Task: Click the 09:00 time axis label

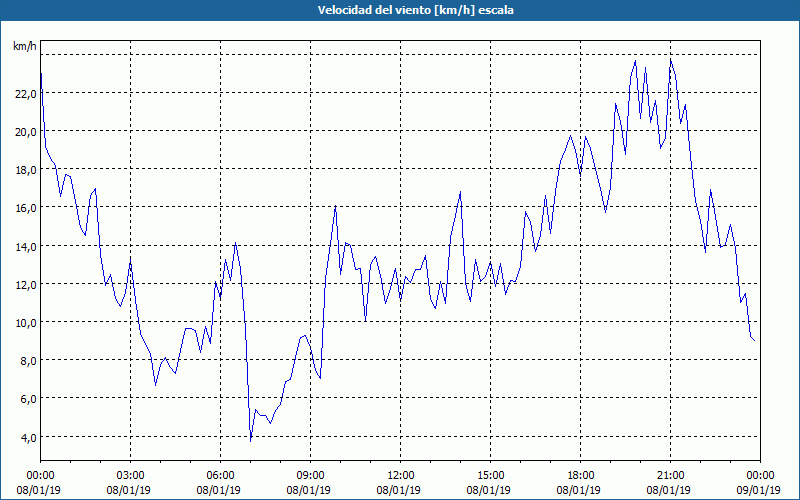Action: point(310,476)
